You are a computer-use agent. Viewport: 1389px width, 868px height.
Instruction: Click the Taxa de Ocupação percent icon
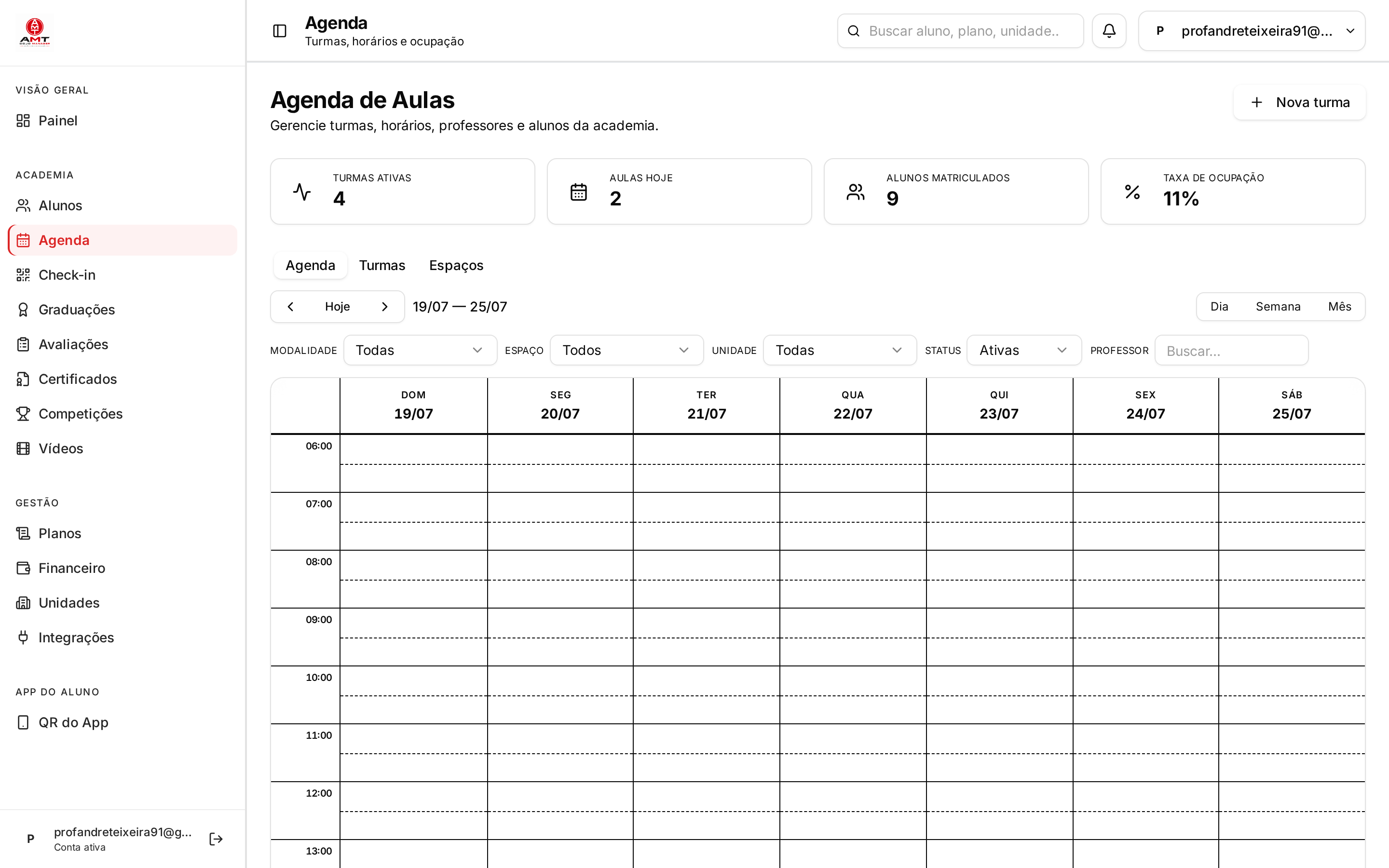1132,192
